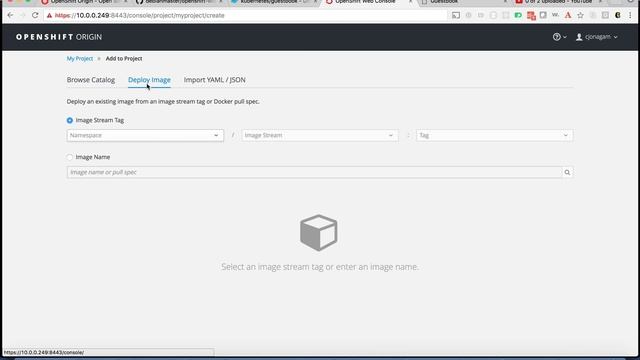The height and width of the screenshot is (360, 640).
Task: Click the image name or pull spec field
Action: [314, 172]
